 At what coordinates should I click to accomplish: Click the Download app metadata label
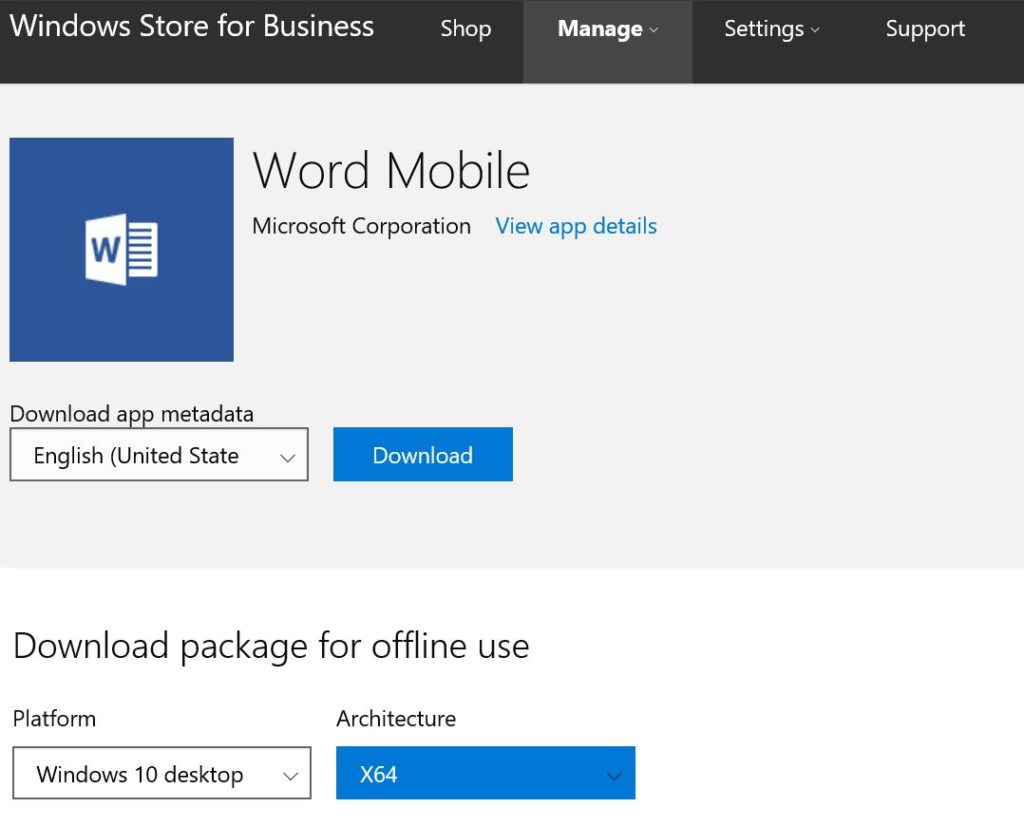click(132, 414)
